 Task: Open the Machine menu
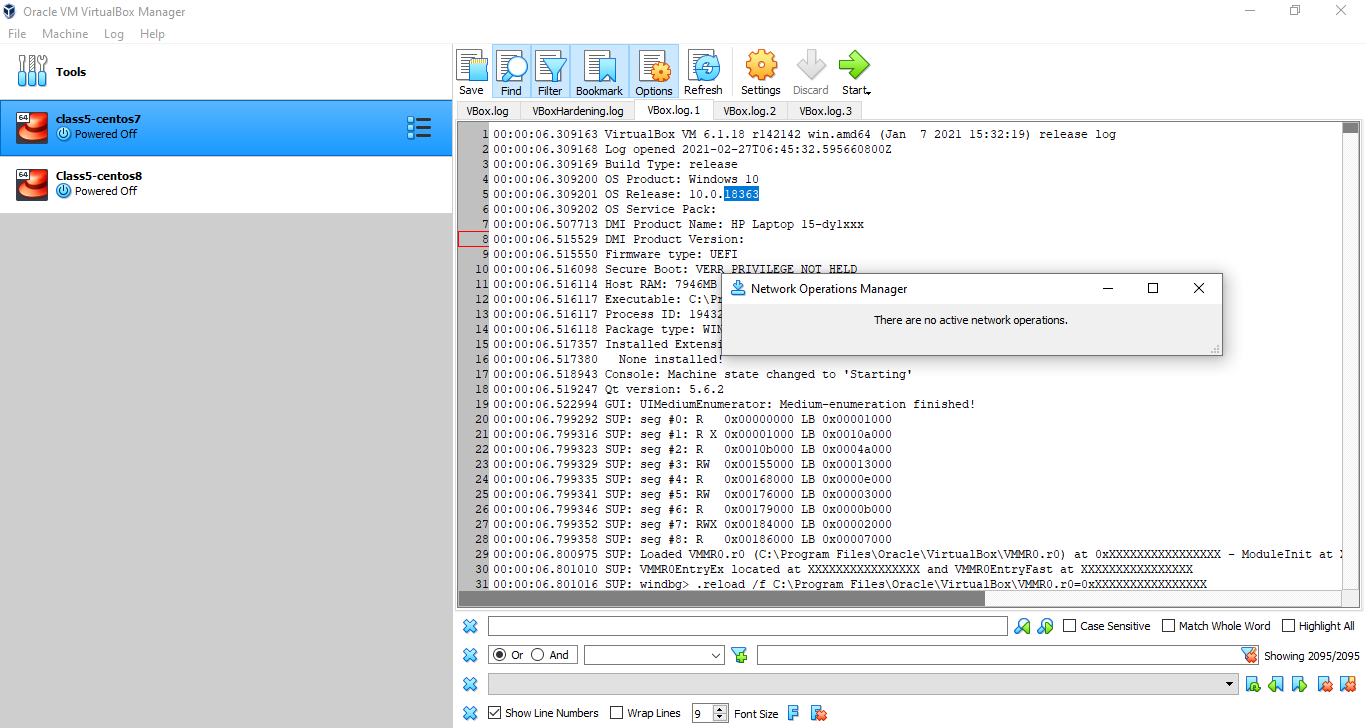pos(64,33)
